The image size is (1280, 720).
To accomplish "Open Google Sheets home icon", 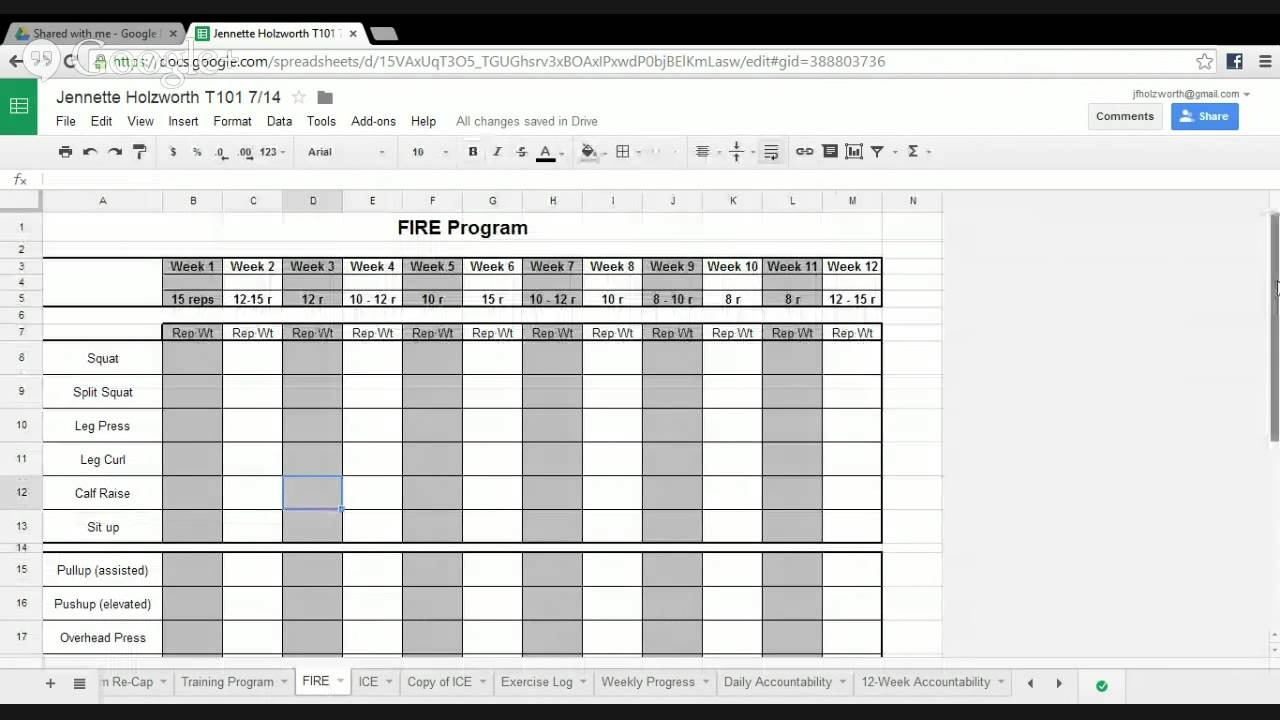I will [x=19, y=107].
